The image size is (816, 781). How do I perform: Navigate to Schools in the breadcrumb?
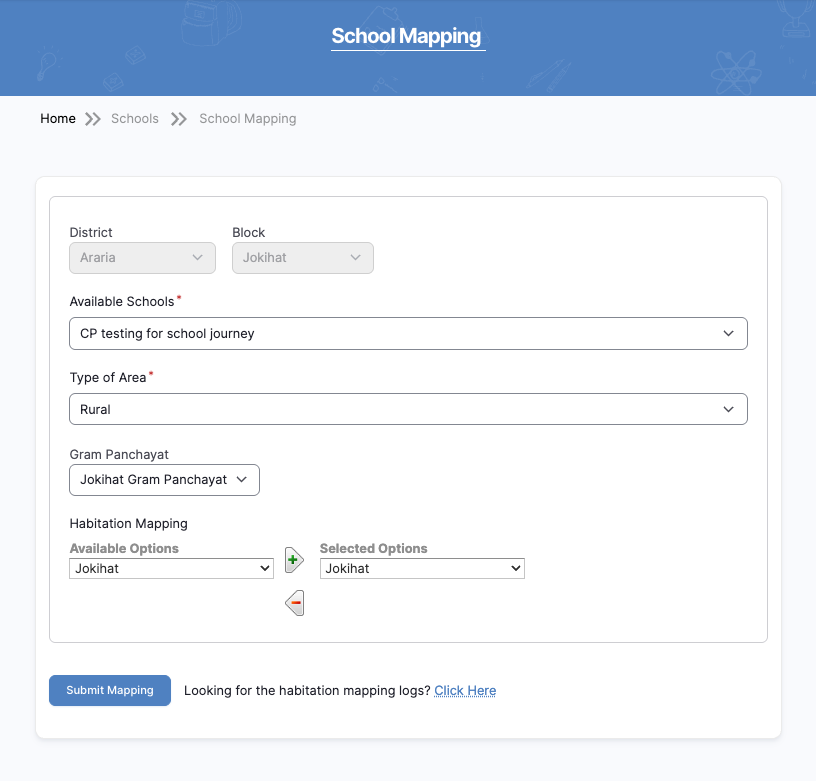(x=135, y=119)
